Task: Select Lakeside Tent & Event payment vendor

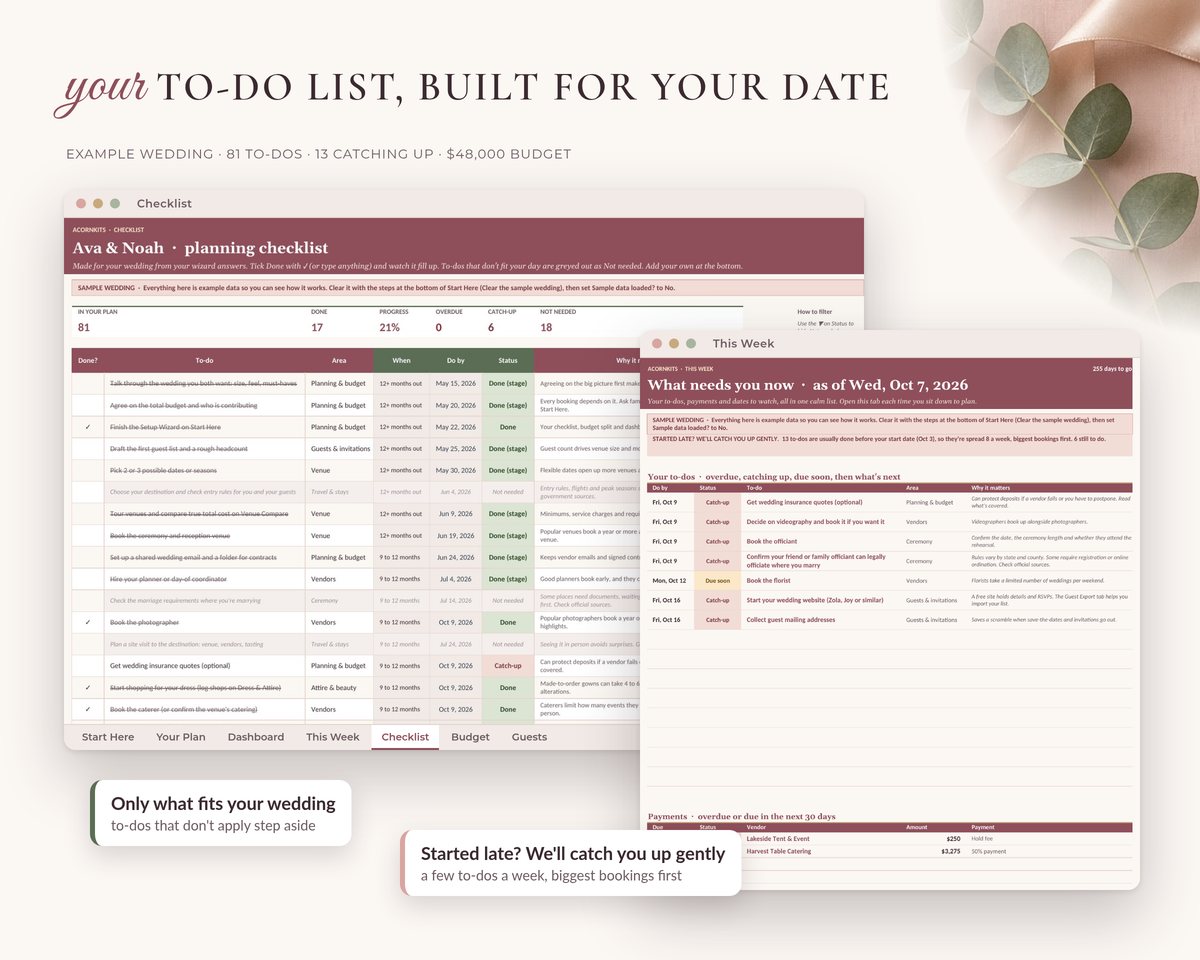Action: coord(778,839)
